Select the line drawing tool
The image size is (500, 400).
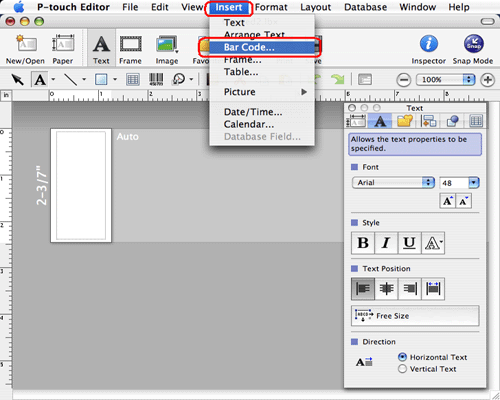click(70, 79)
